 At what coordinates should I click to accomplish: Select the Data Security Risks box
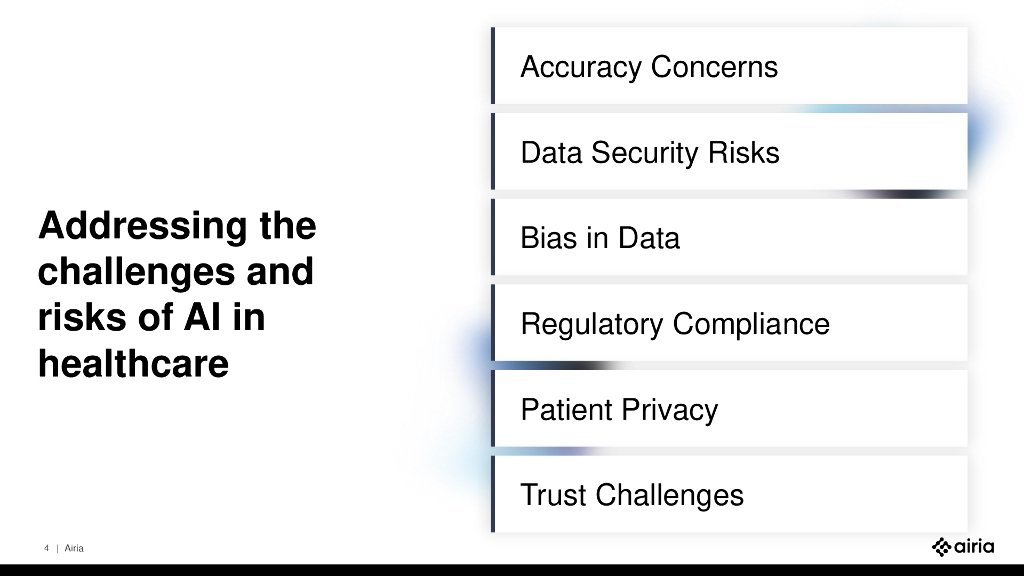point(730,153)
